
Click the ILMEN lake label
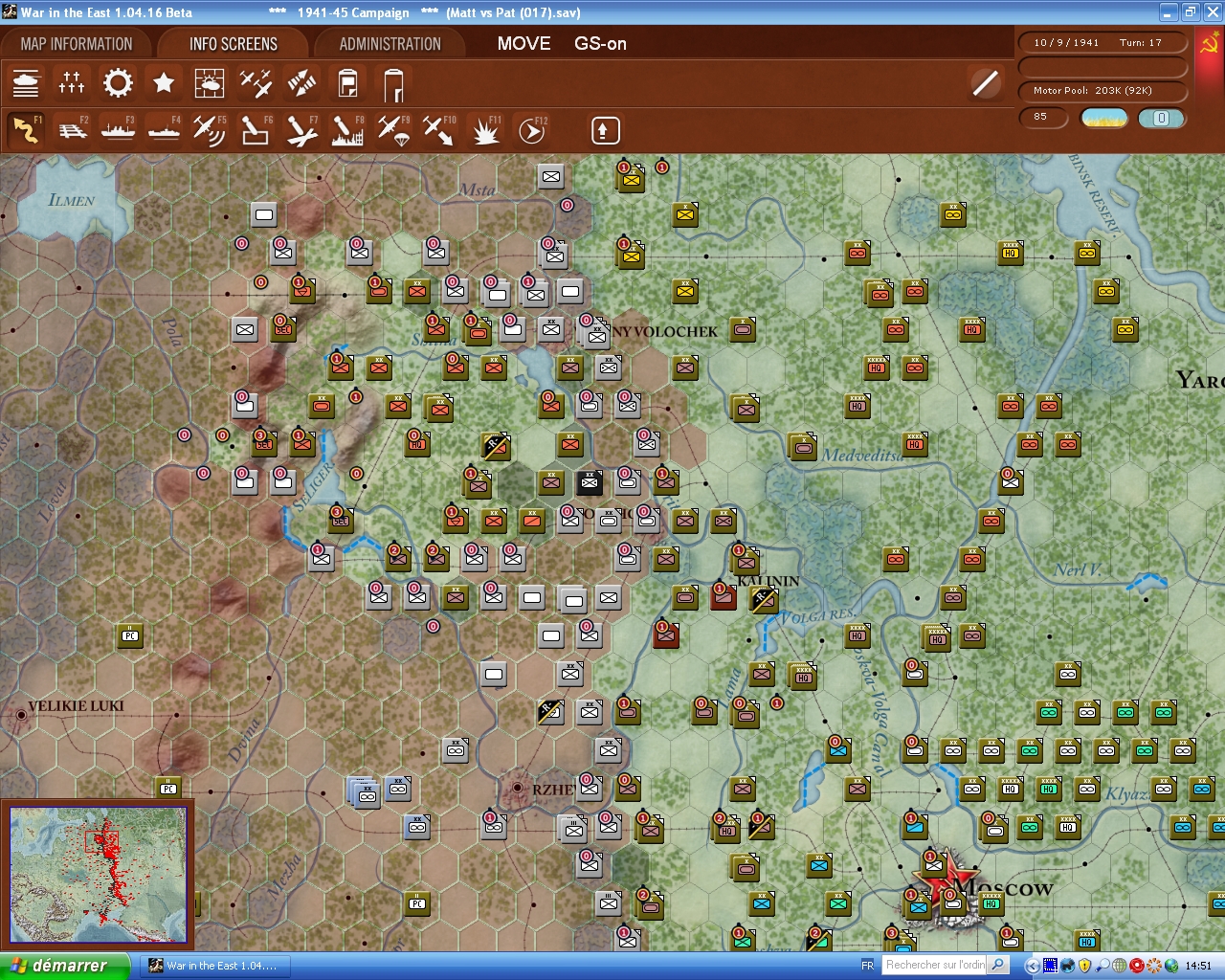pyautogui.click(x=72, y=200)
